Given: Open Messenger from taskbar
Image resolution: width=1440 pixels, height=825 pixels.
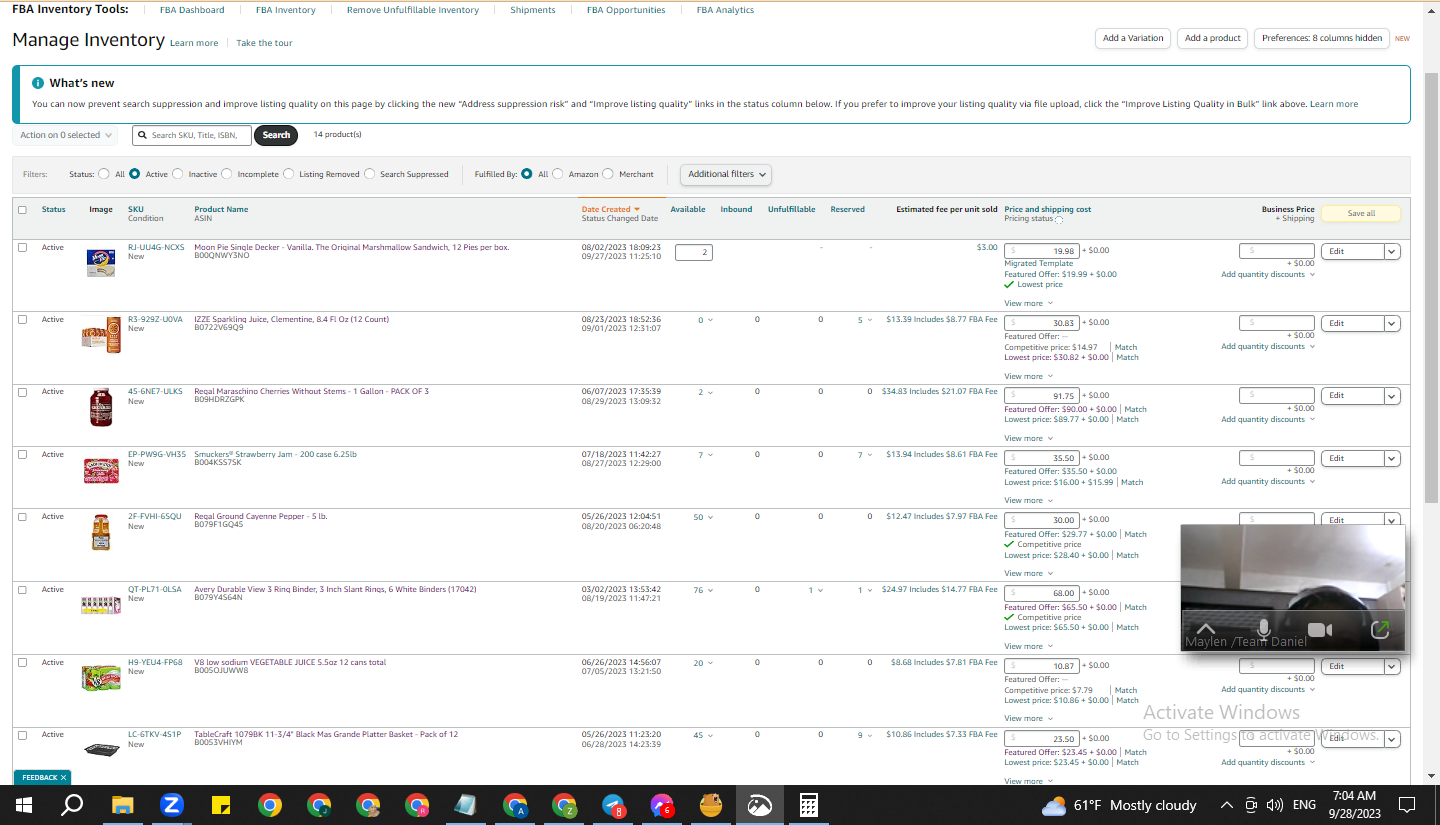Looking at the screenshot, I should click(662, 805).
